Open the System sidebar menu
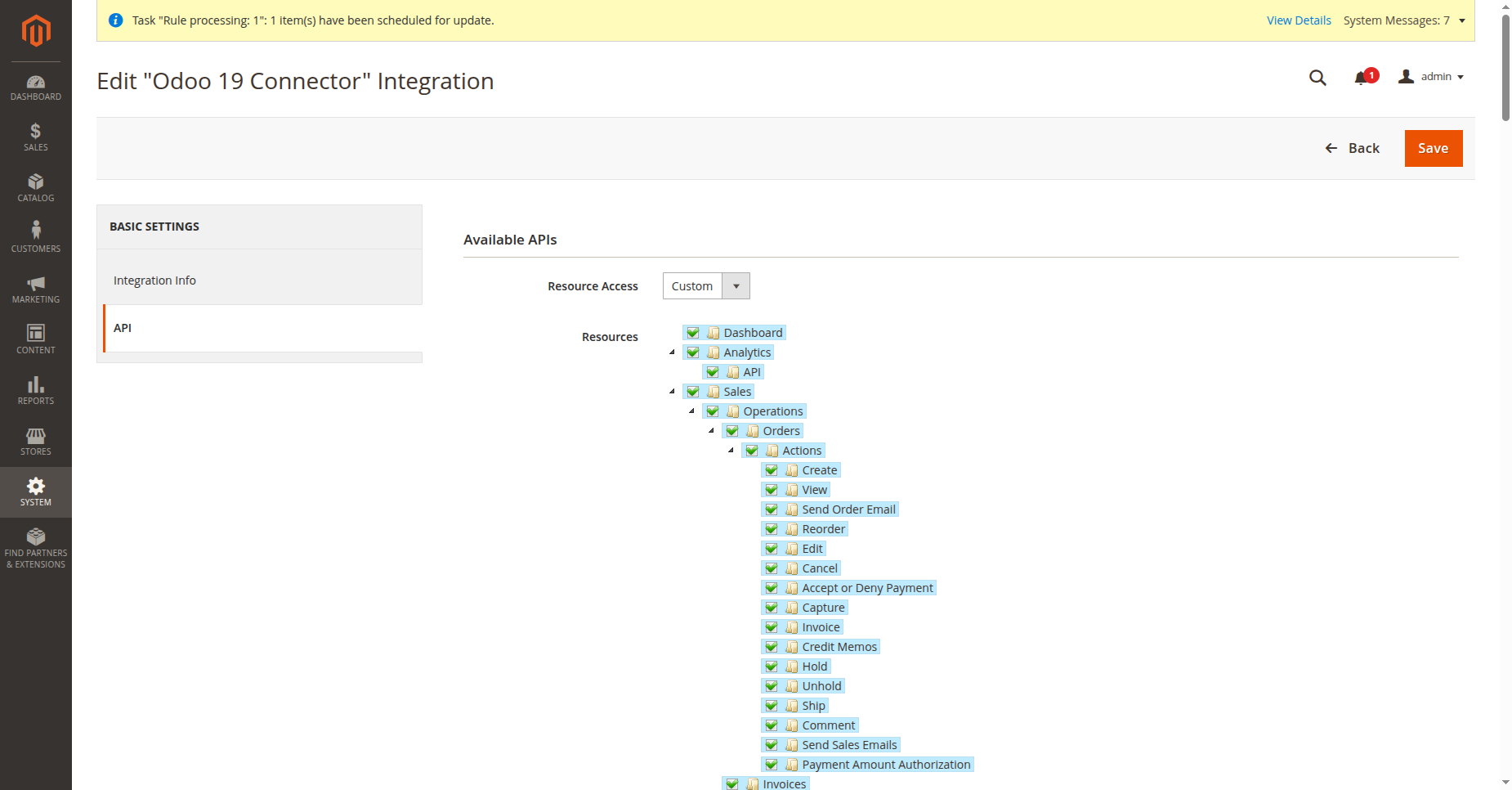 click(x=36, y=492)
